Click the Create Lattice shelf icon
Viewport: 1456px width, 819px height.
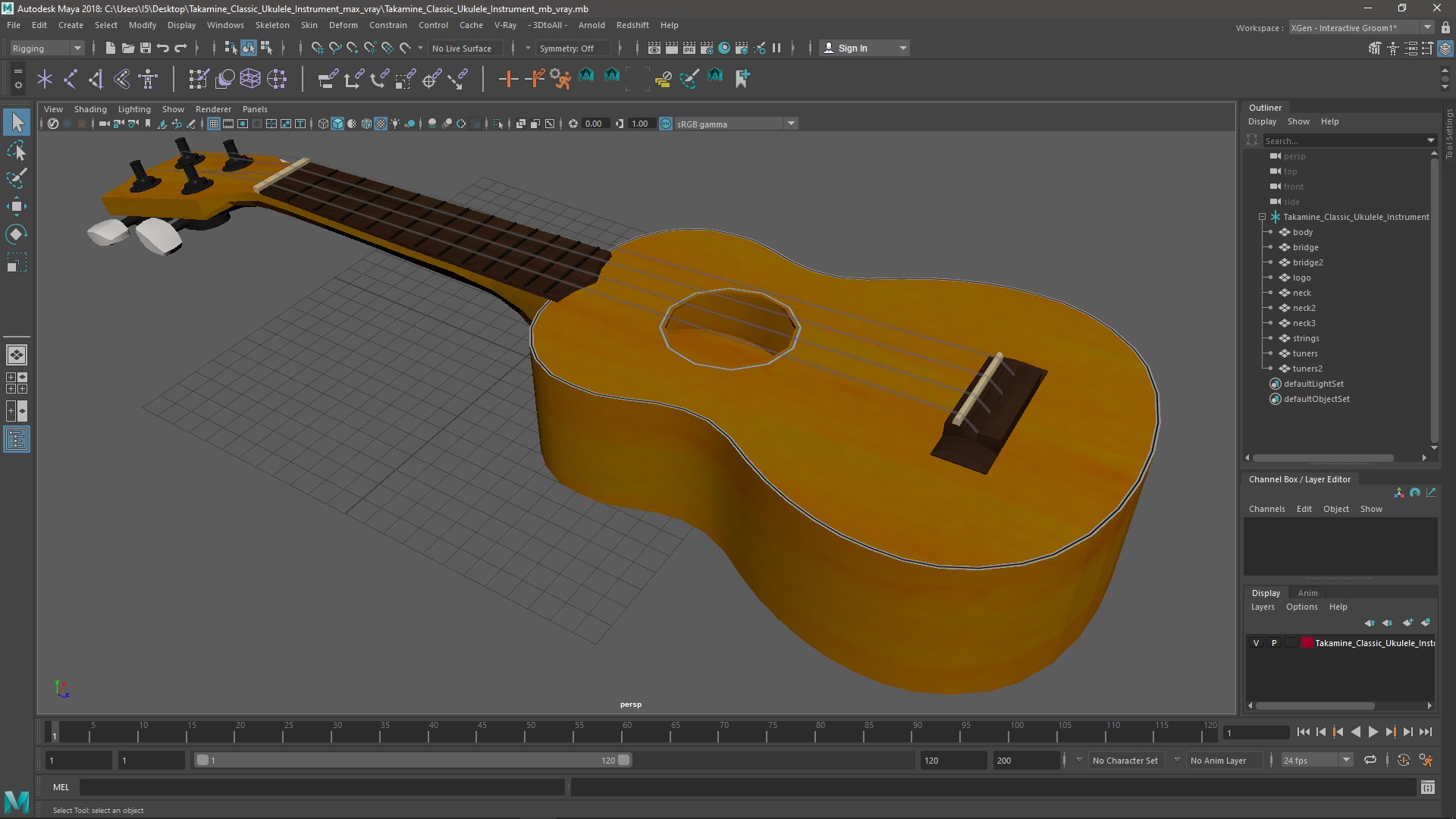(x=250, y=78)
